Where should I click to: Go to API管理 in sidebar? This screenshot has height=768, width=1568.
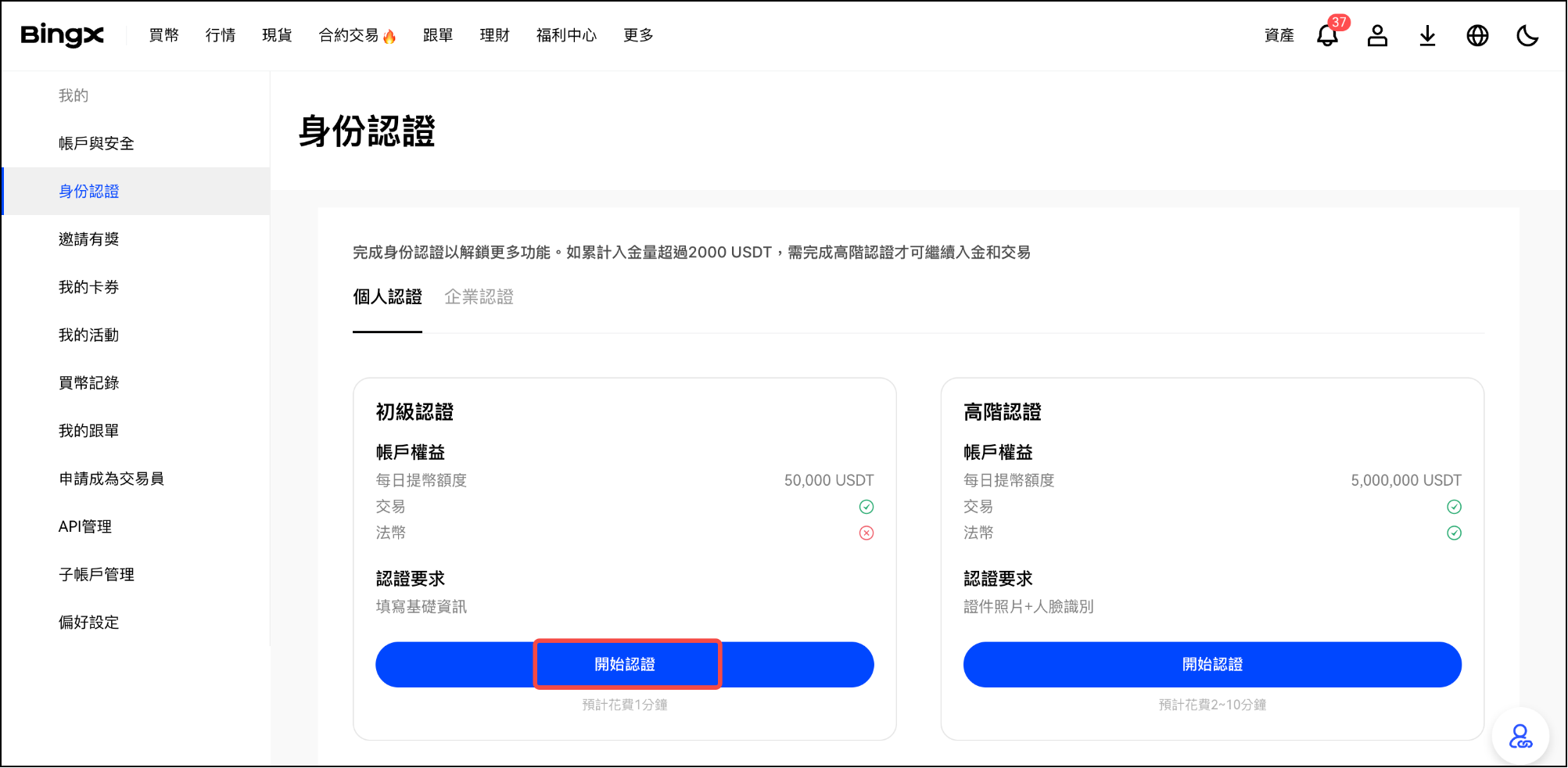click(85, 527)
